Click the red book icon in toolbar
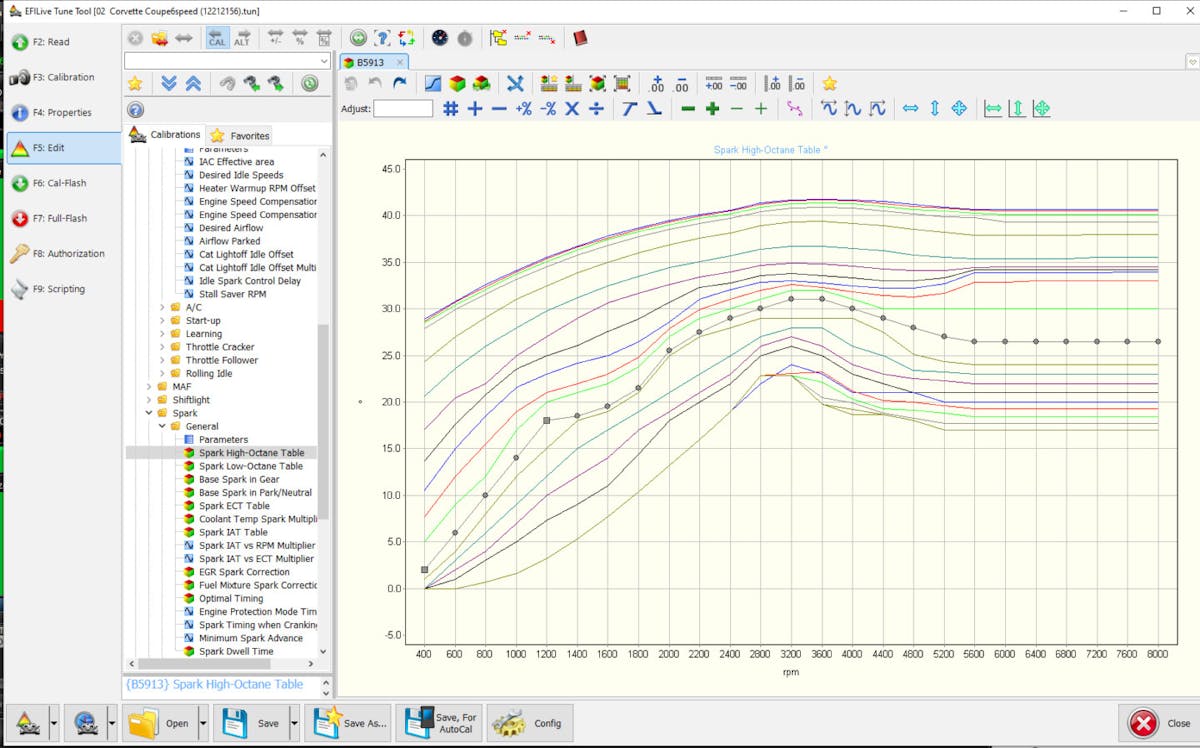 click(x=580, y=38)
